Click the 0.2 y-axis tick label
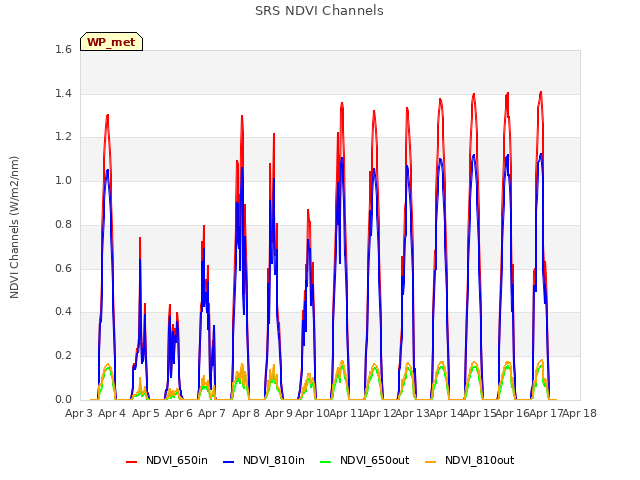This screenshot has width=640, height=480. [63, 356]
